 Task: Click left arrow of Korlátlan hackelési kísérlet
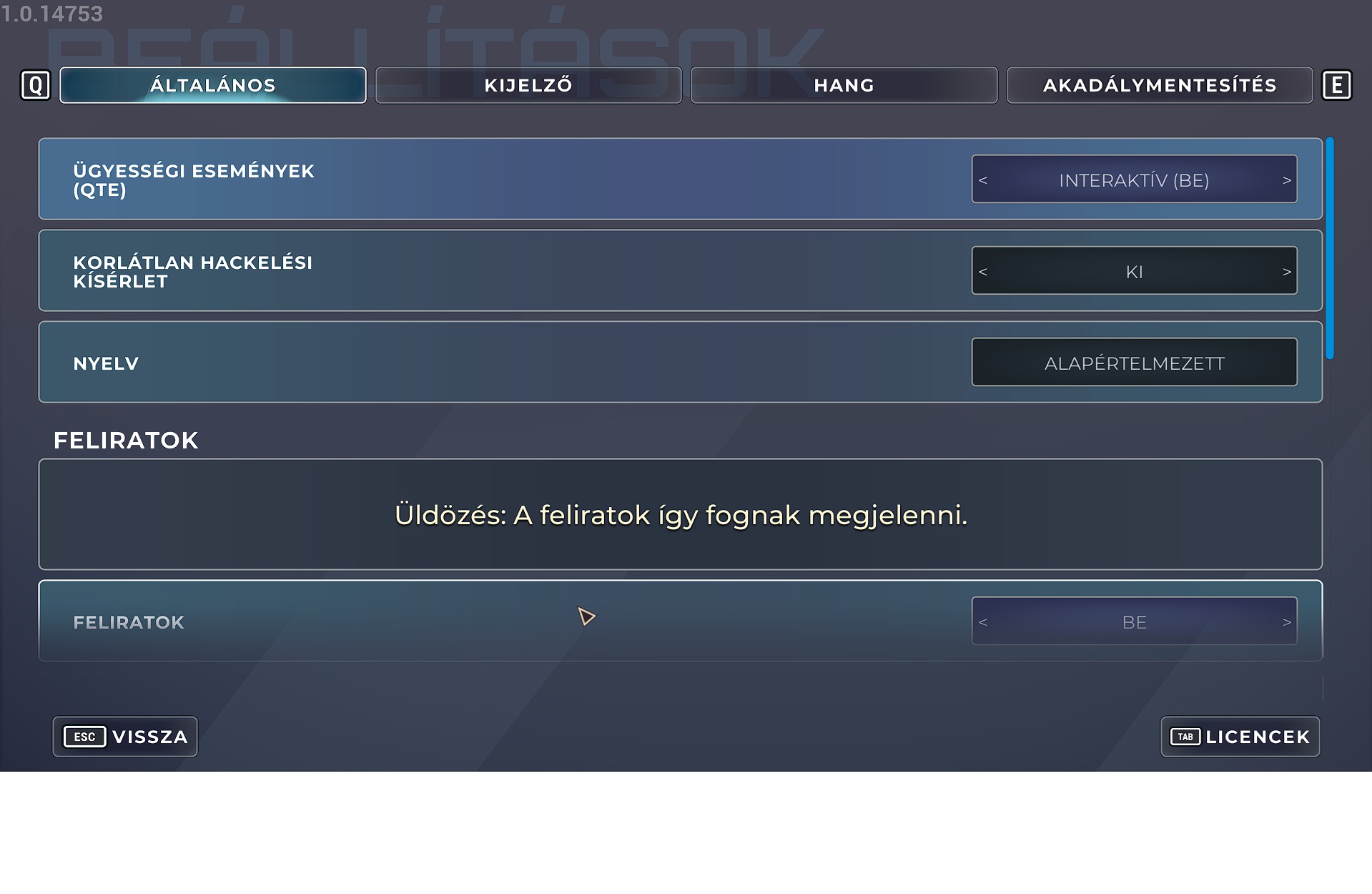983,272
